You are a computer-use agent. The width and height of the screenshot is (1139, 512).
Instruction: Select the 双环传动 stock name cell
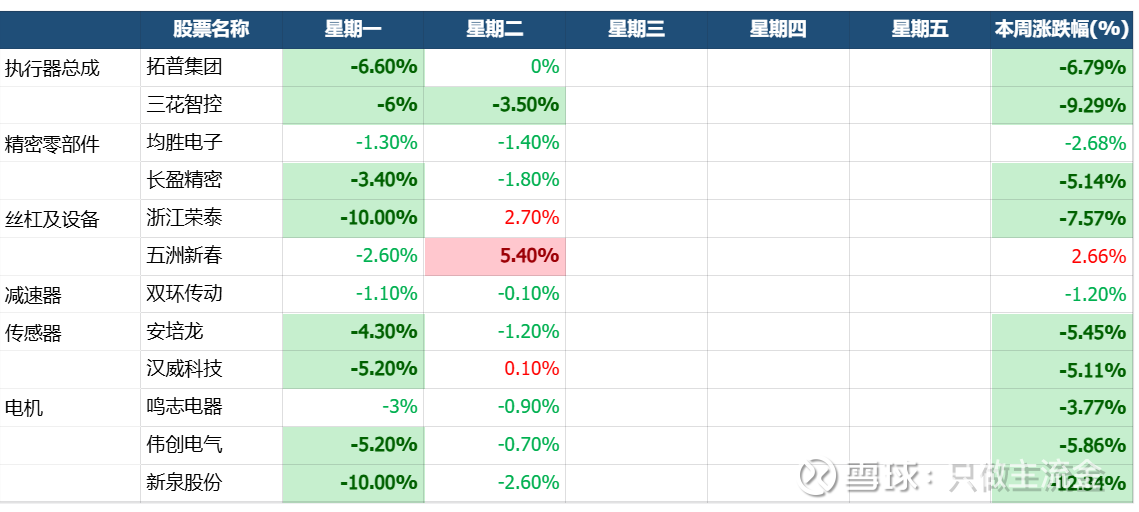coord(184,294)
